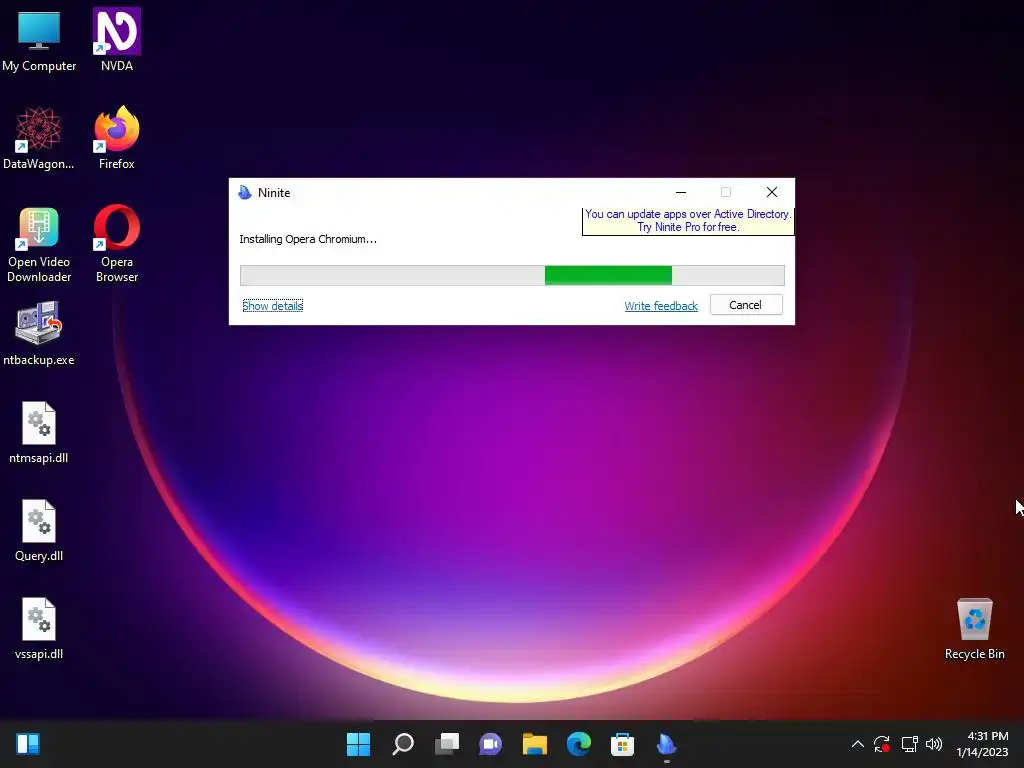Select the Query.dll desktop file

click(x=39, y=530)
